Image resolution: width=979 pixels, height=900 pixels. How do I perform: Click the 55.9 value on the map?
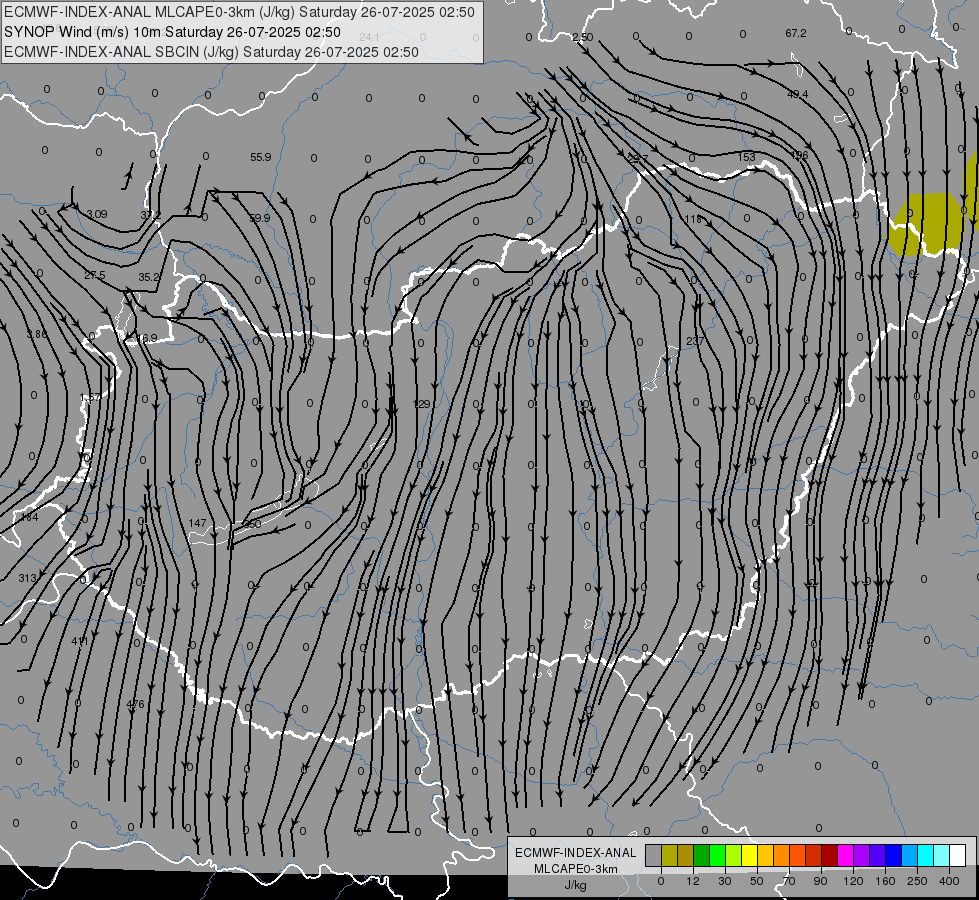(261, 157)
